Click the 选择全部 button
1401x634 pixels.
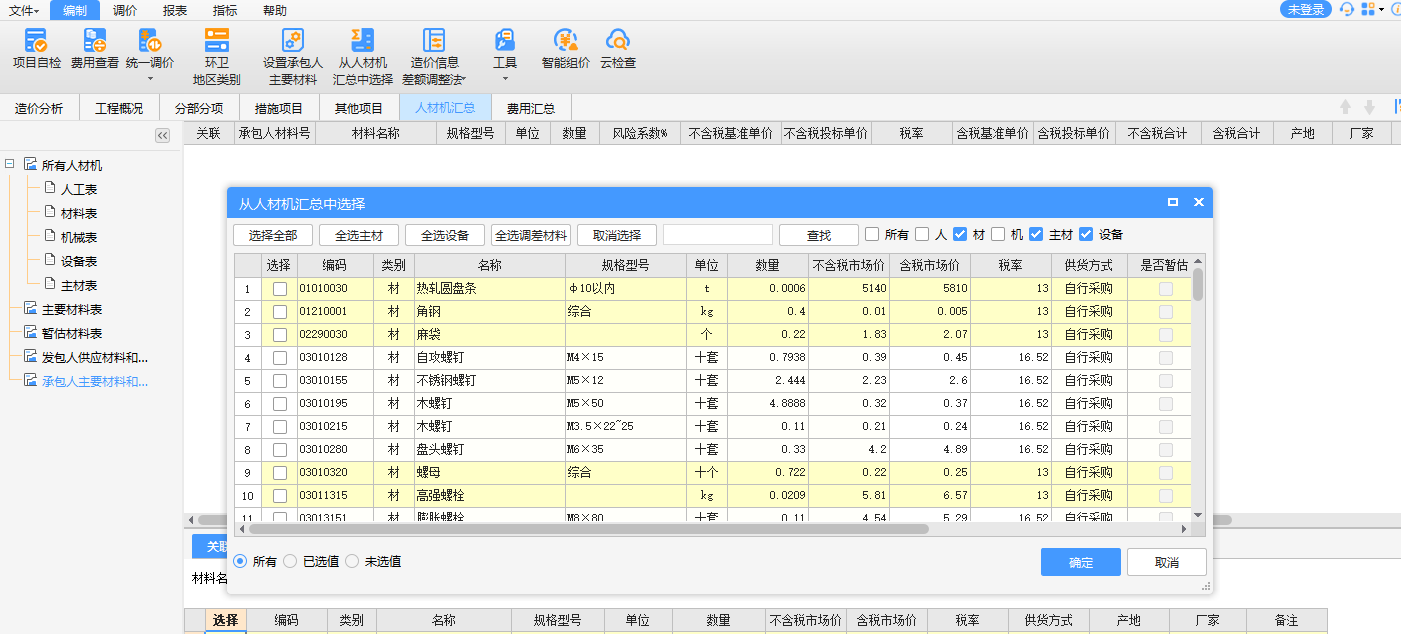tap(273, 235)
